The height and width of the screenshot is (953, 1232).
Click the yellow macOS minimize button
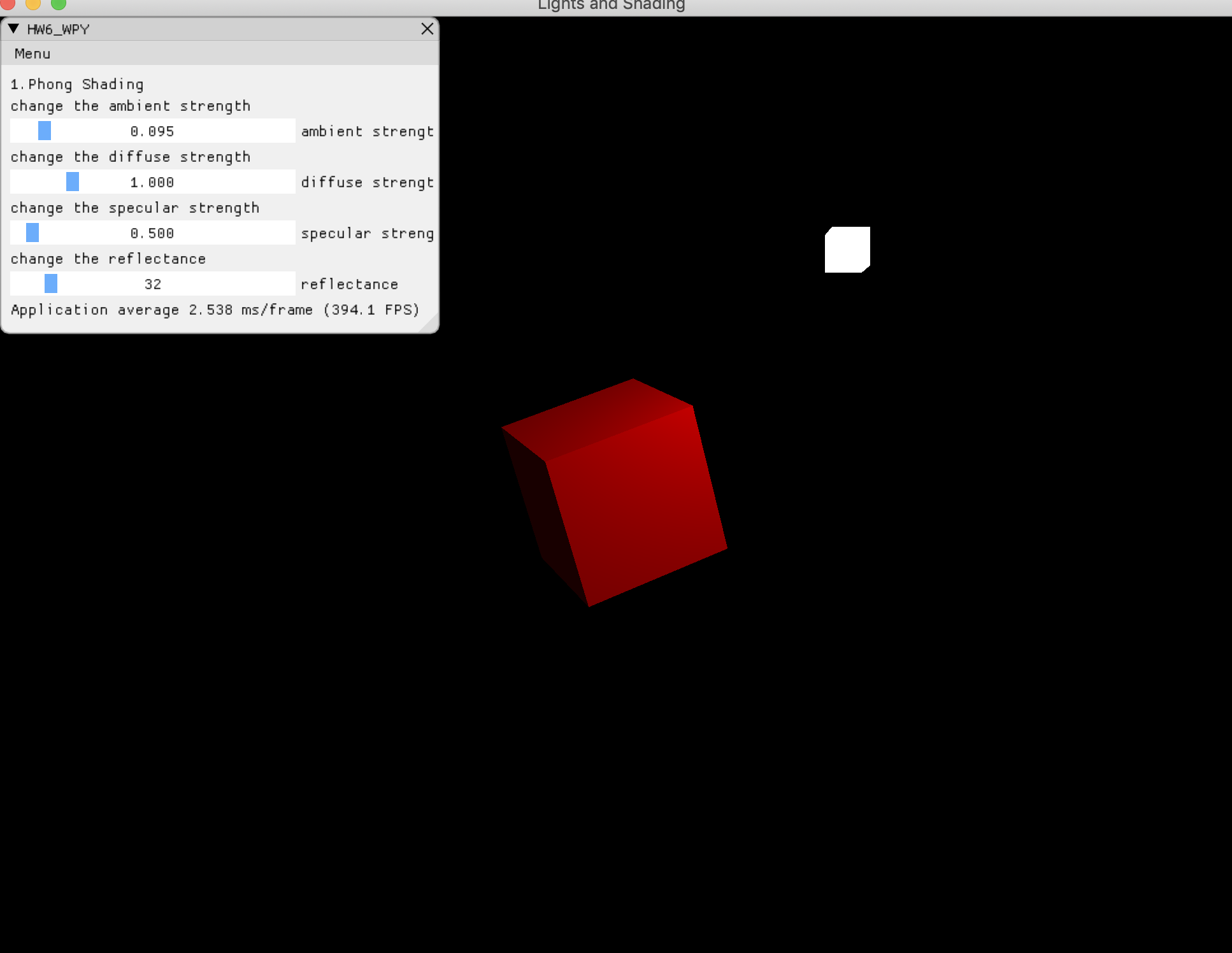point(33,4)
